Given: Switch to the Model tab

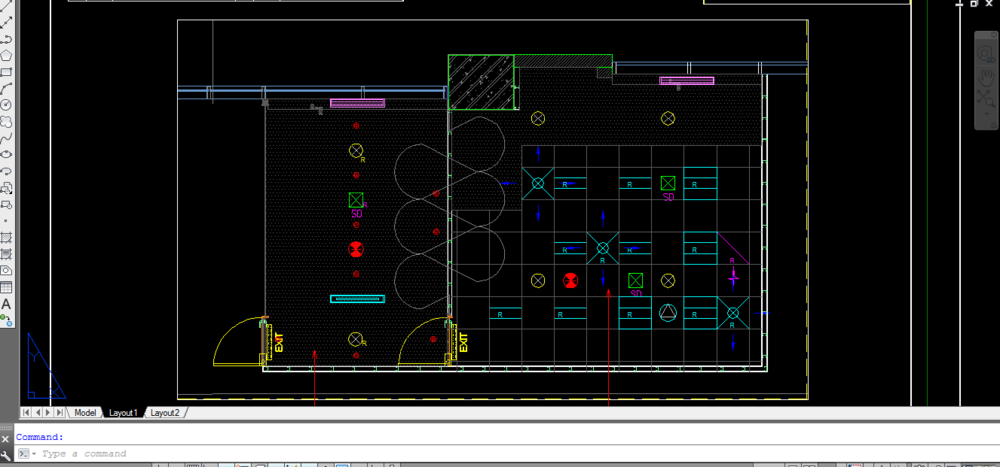Looking at the screenshot, I should (x=85, y=413).
